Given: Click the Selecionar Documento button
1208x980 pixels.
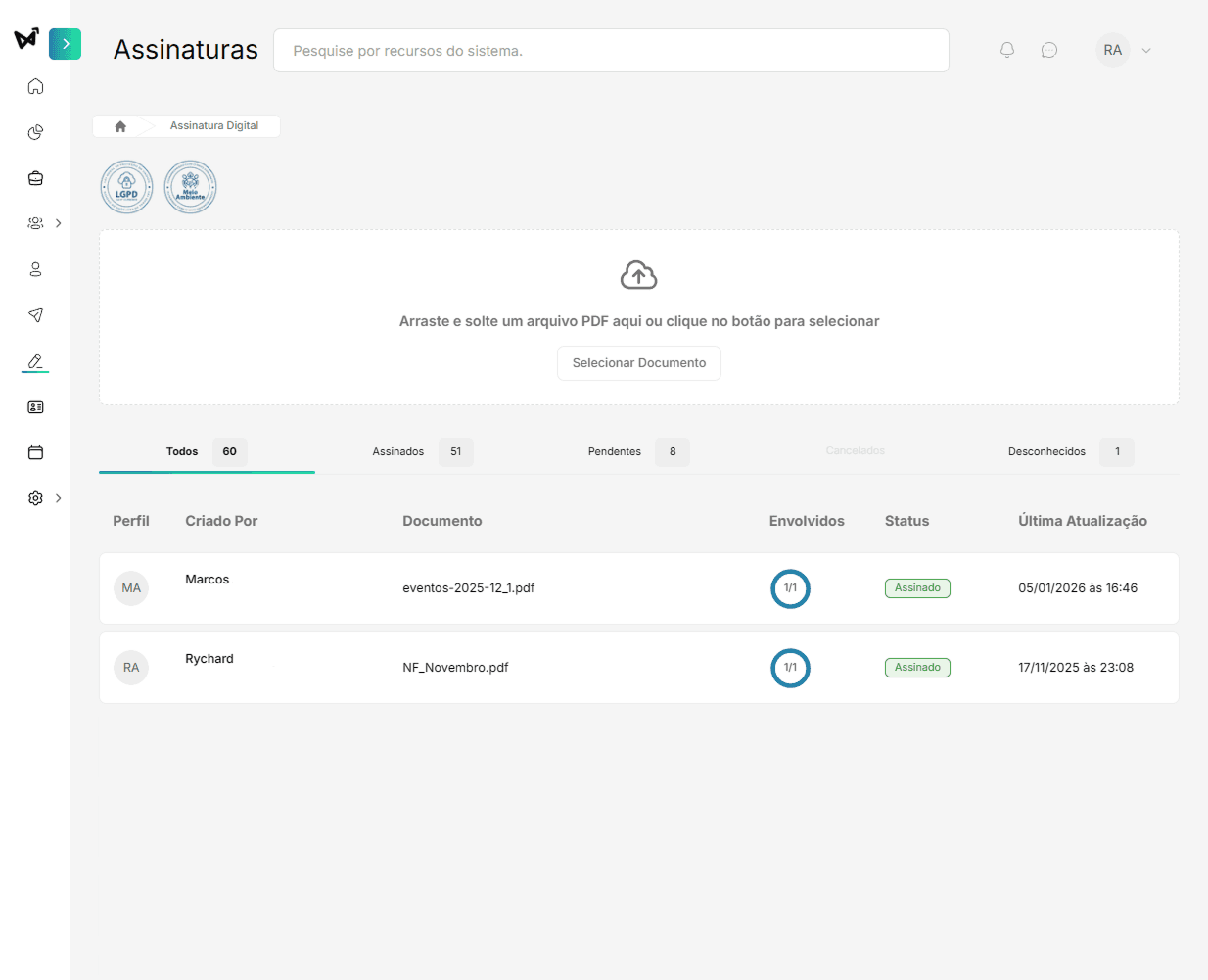Looking at the screenshot, I should click(x=638, y=363).
